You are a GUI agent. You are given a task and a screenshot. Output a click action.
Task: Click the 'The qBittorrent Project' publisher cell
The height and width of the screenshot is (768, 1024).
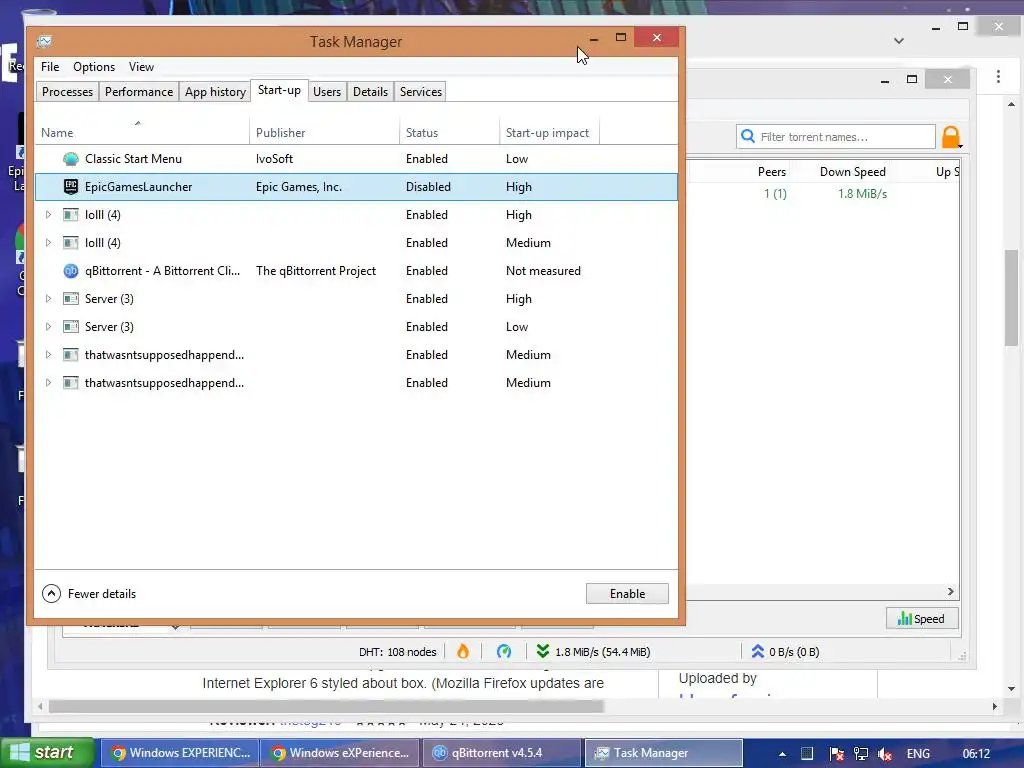[x=315, y=270]
